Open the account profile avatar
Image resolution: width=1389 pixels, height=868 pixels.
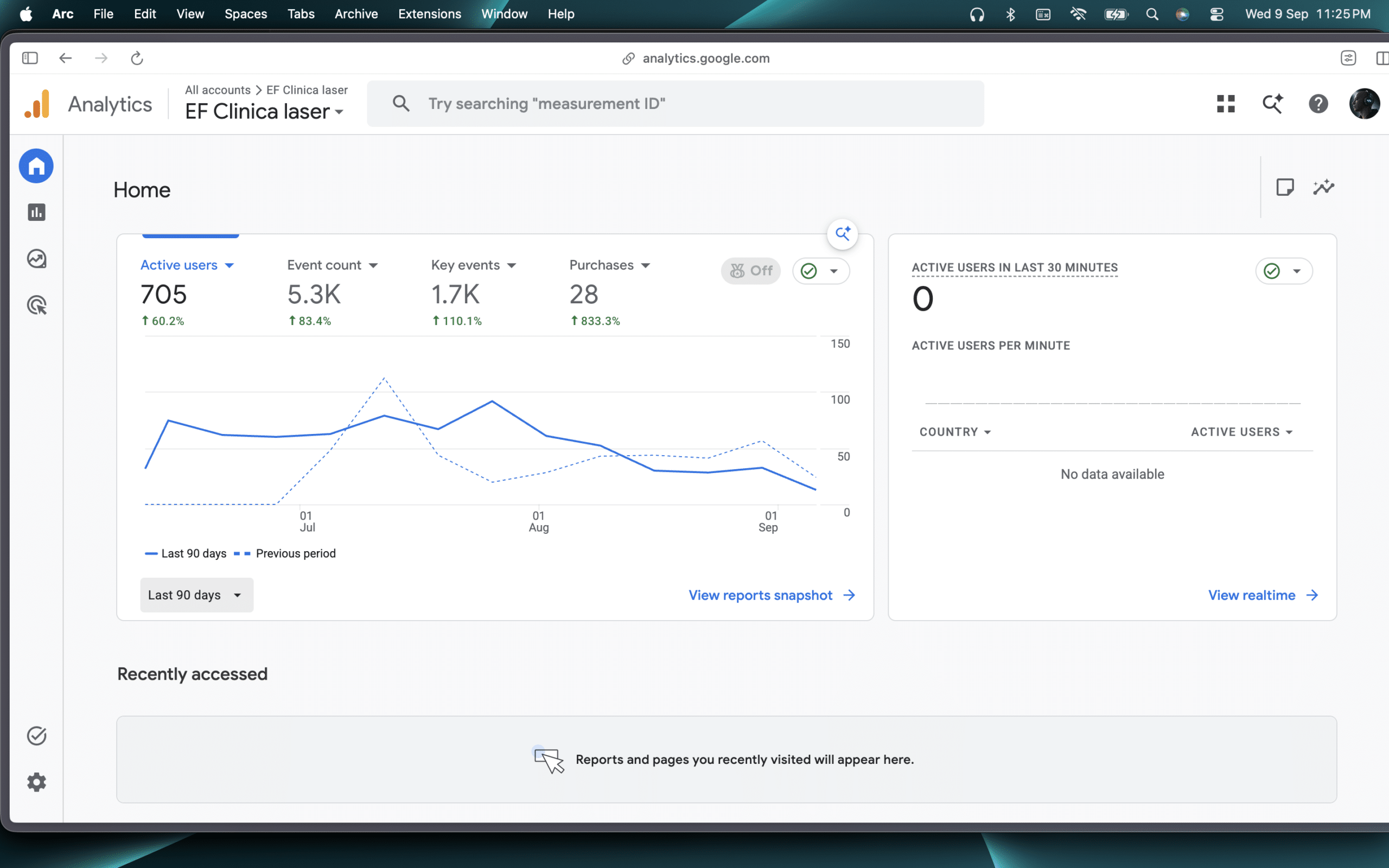(x=1365, y=104)
